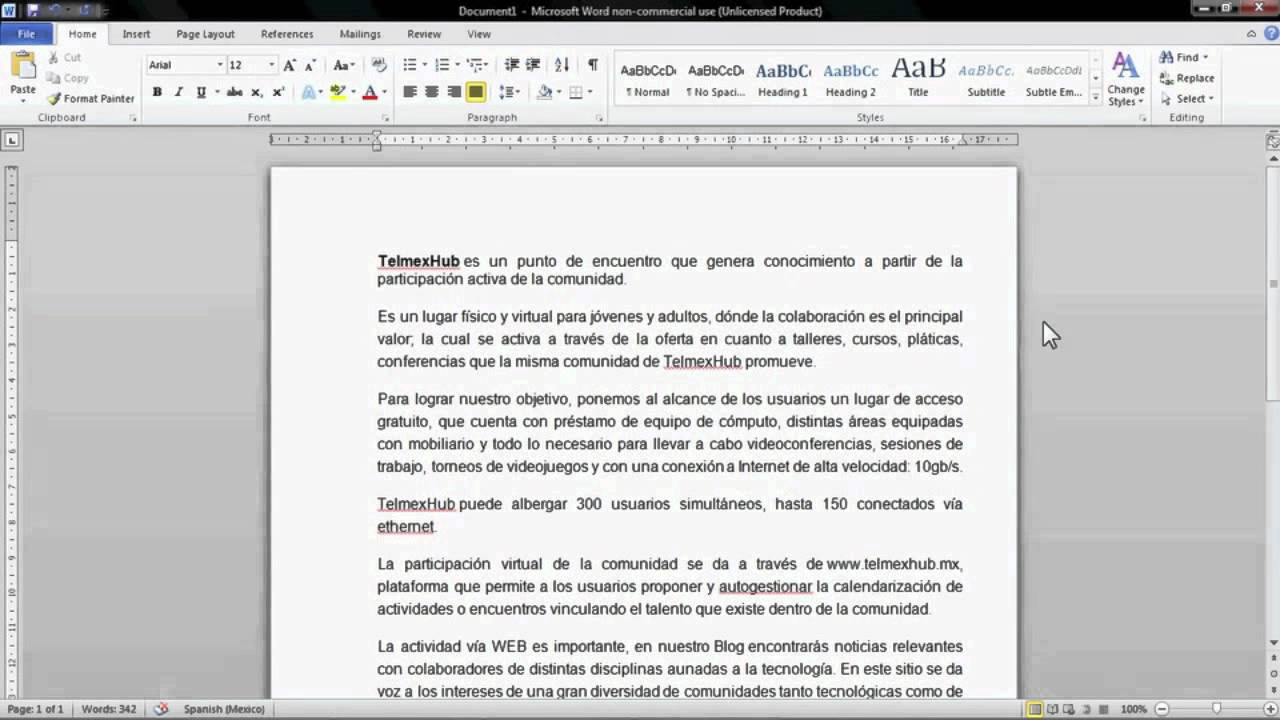The image size is (1280, 720).
Task: Toggle Underline formatting
Action: pos(201,92)
